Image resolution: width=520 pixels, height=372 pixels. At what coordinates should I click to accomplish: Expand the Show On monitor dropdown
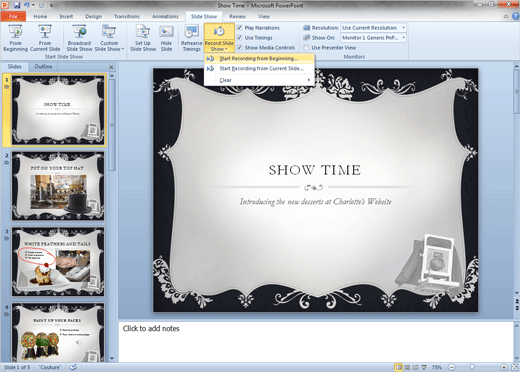373,38
